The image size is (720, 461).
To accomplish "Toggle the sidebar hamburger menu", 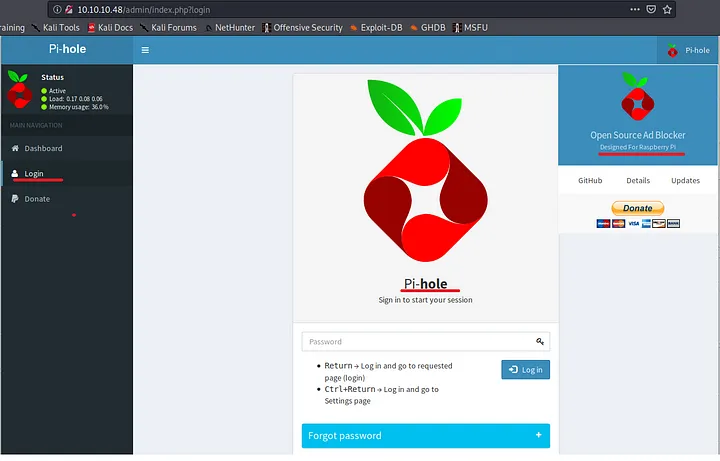I will tap(145, 49).
